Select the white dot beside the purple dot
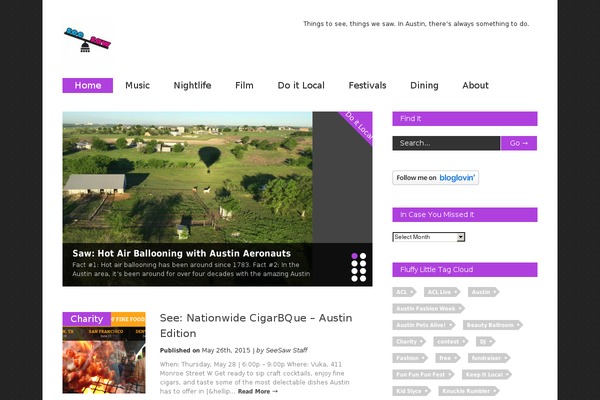600x400 pixels. tap(363, 256)
